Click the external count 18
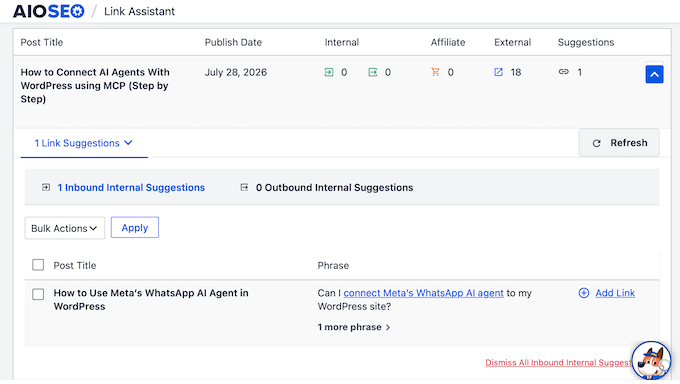This screenshot has height=384, width=680. coord(516,72)
